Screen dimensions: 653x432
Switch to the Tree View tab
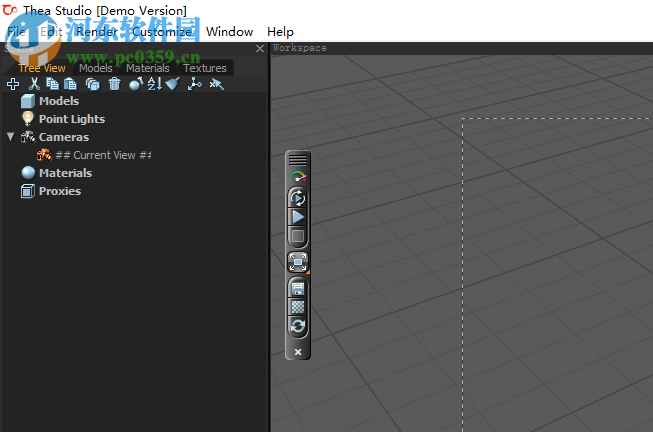(42, 68)
